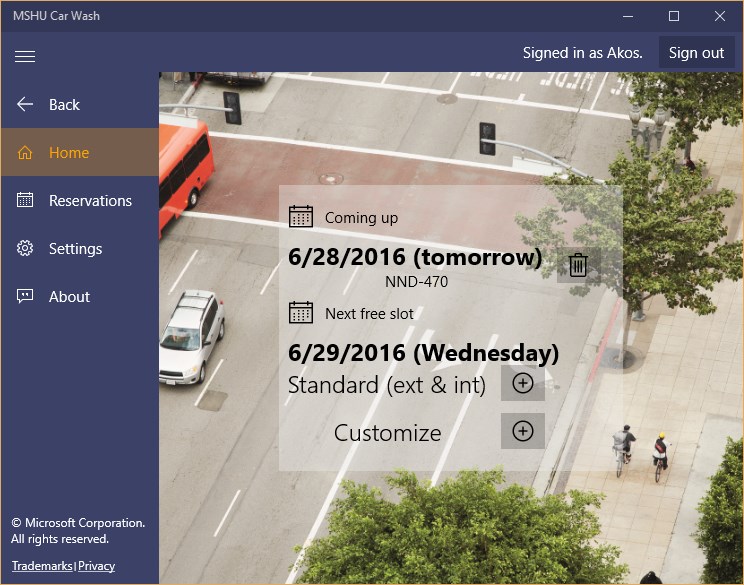Add Standard (ext & int) wash with plus icon
Image resolution: width=744 pixels, height=585 pixels.
pos(523,383)
